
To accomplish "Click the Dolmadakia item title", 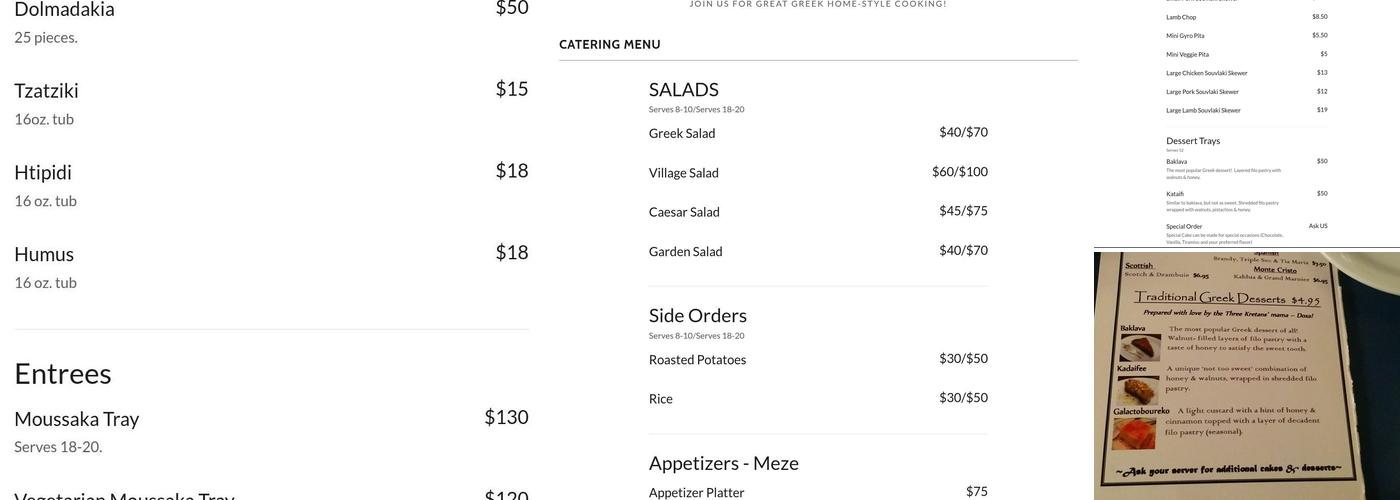I will pyautogui.click(x=65, y=10).
